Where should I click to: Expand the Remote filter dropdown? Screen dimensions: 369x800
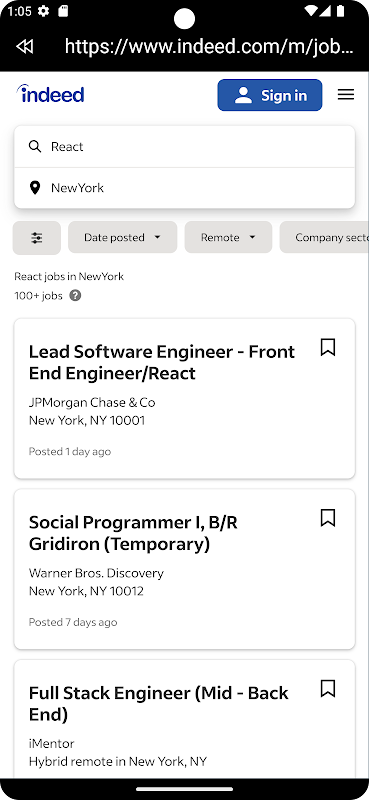(x=228, y=237)
